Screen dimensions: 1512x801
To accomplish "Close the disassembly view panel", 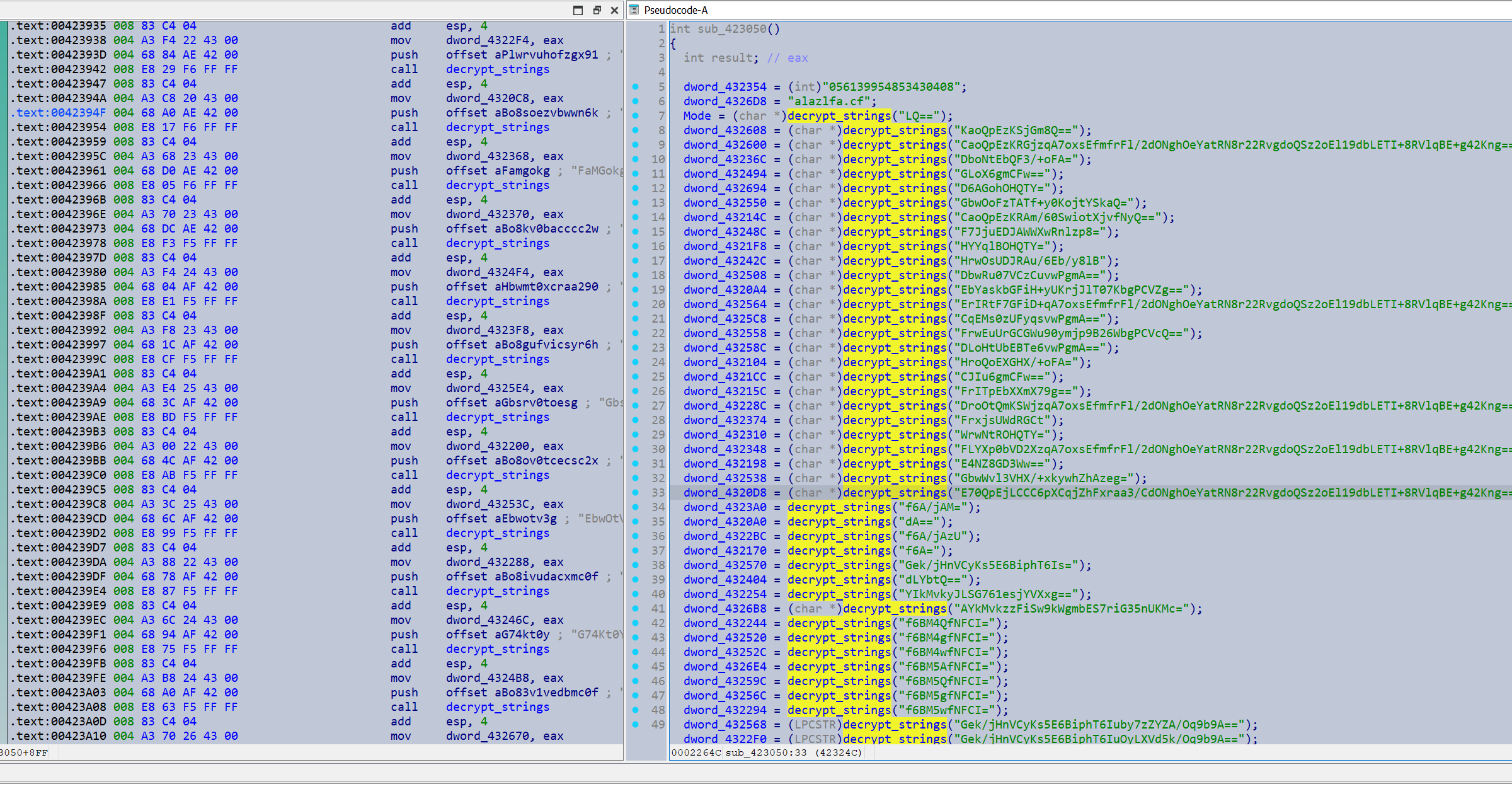I will 614,10.
